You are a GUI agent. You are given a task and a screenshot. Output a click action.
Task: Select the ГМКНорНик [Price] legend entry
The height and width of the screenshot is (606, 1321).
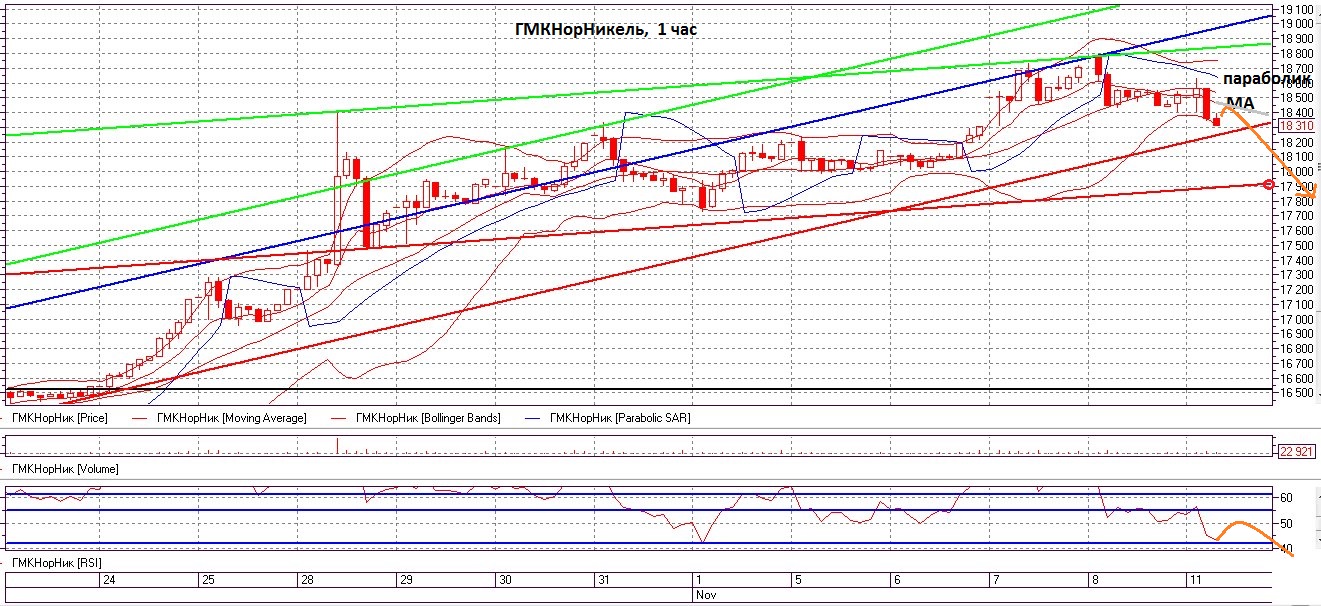pyautogui.click(x=61, y=417)
